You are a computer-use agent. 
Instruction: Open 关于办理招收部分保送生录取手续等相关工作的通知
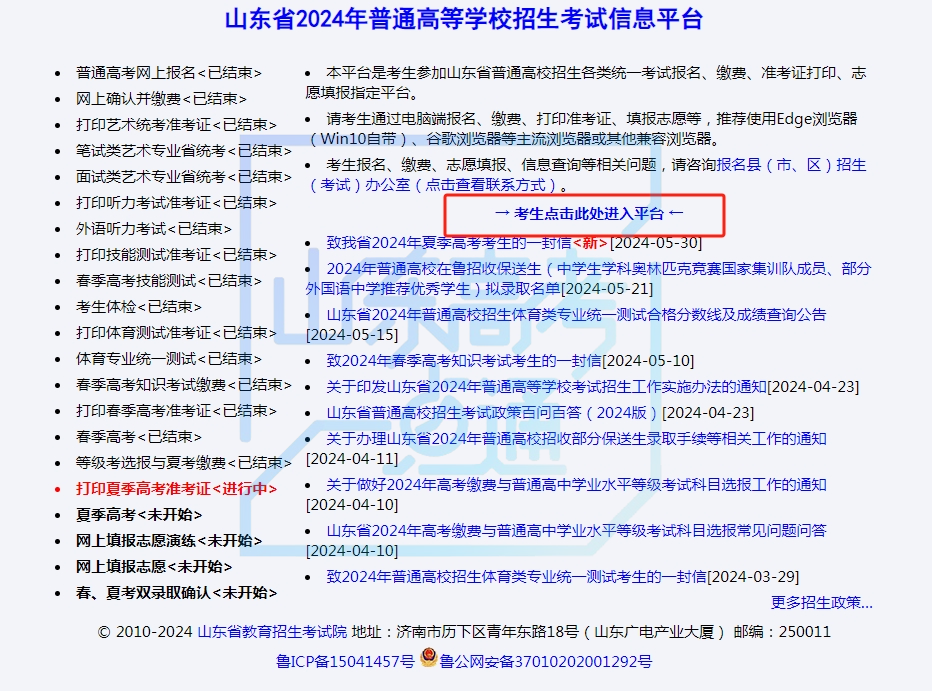point(576,439)
